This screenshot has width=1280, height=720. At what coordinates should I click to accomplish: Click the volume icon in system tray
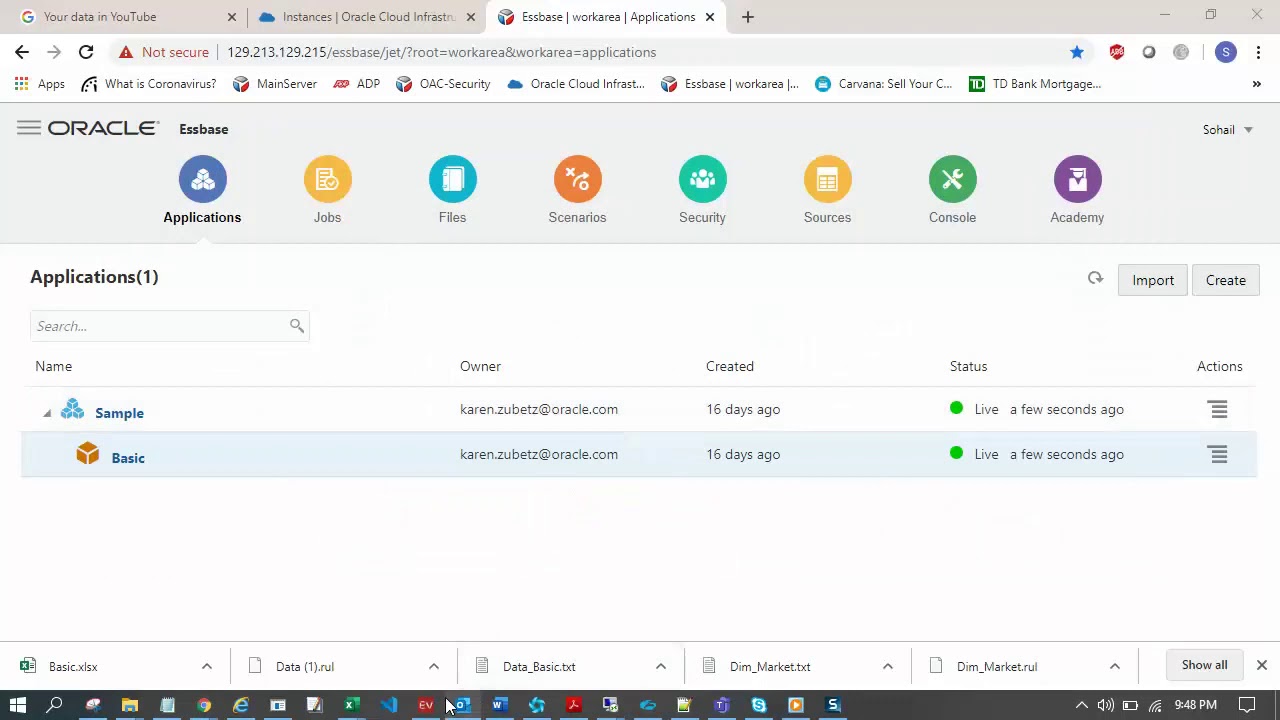[1105, 705]
